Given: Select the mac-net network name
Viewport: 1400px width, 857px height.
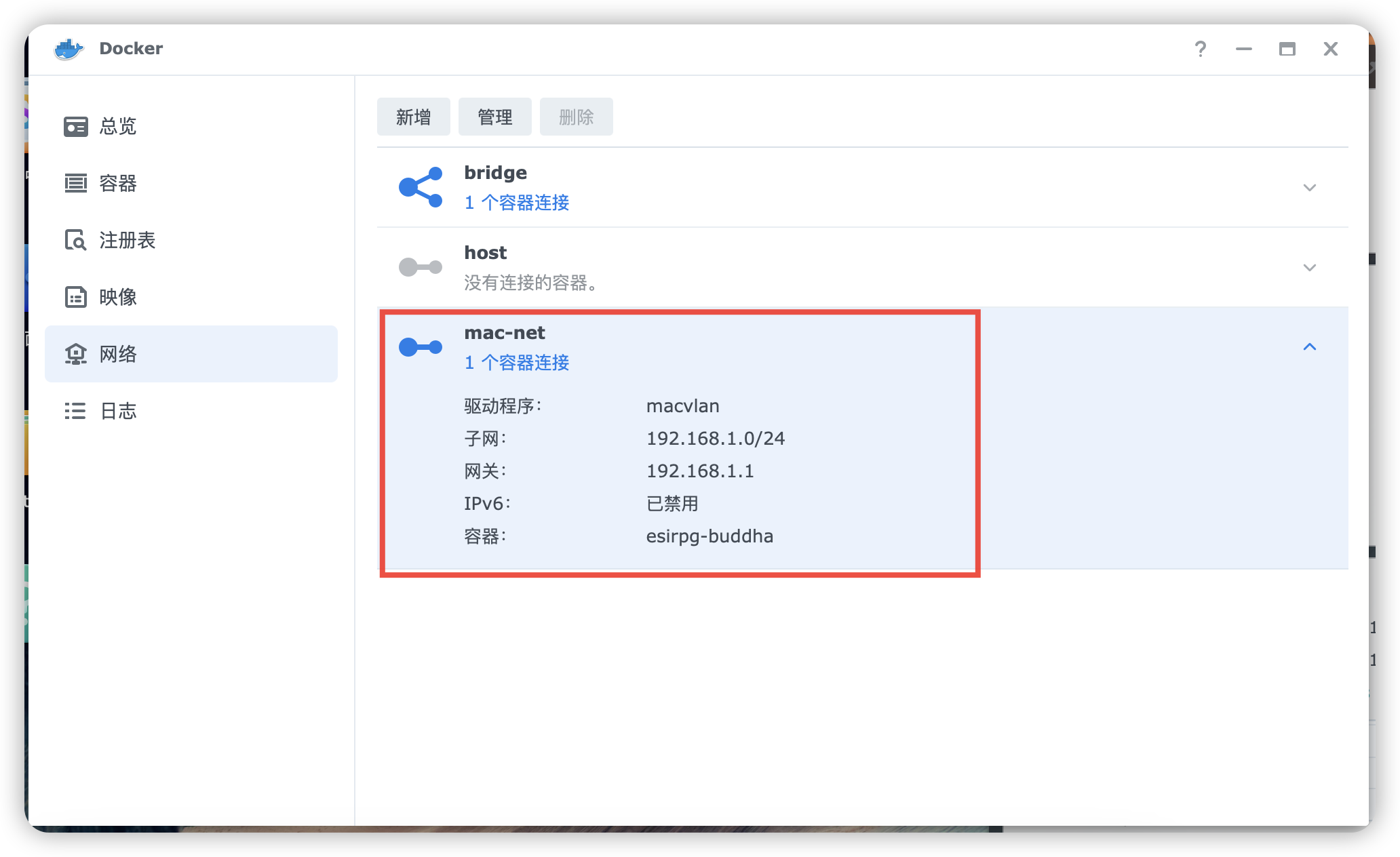Looking at the screenshot, I should point(505,333).
